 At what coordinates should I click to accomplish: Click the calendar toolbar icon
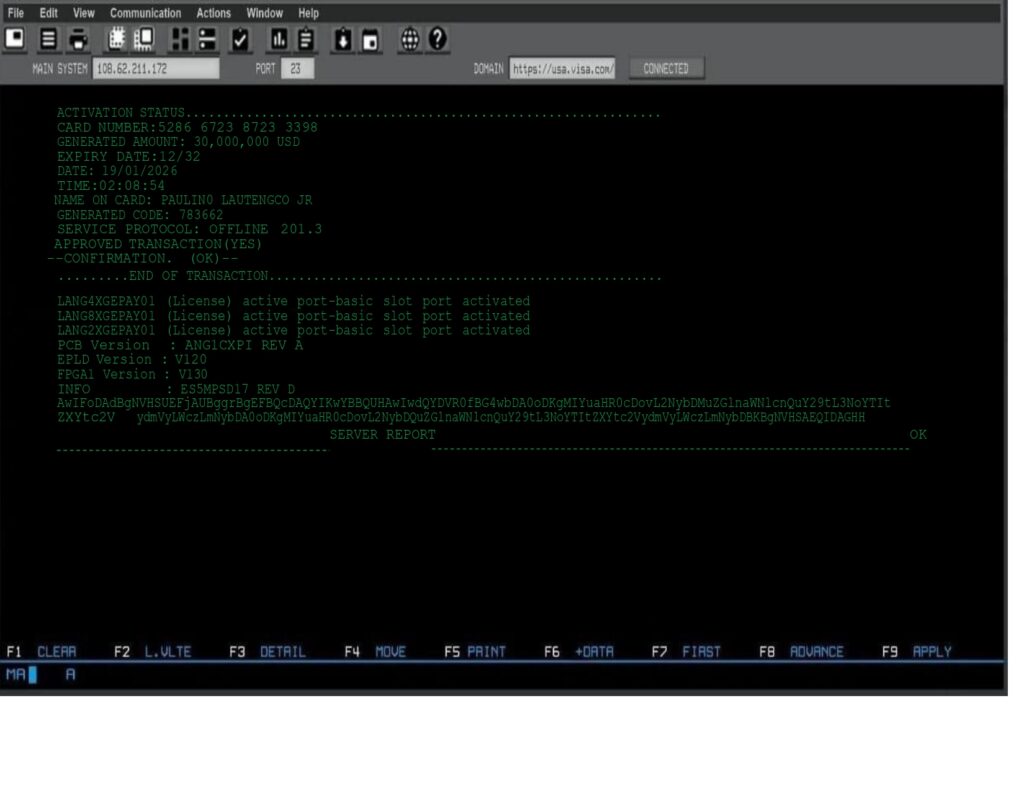[x=370, y=39]
